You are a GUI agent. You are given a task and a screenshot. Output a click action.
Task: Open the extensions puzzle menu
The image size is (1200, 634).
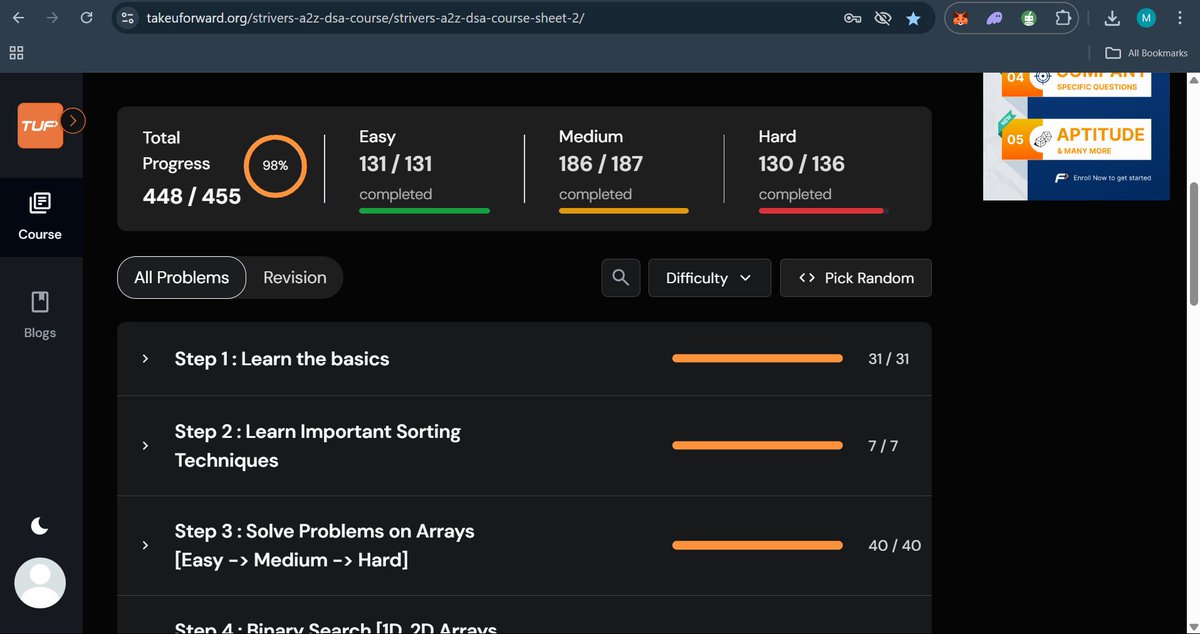(x=1063, y=18)
